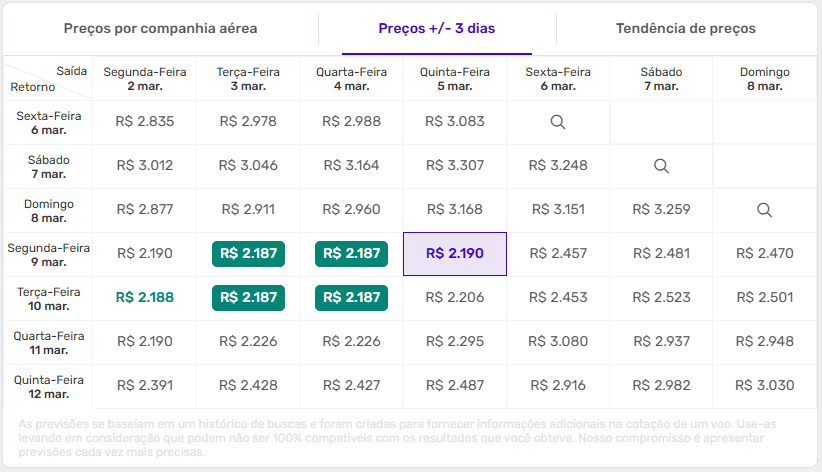The width and height of the screenshot is (822, 472).
Task: Select the R$ 3.259 fare
Action: (661, 210)
